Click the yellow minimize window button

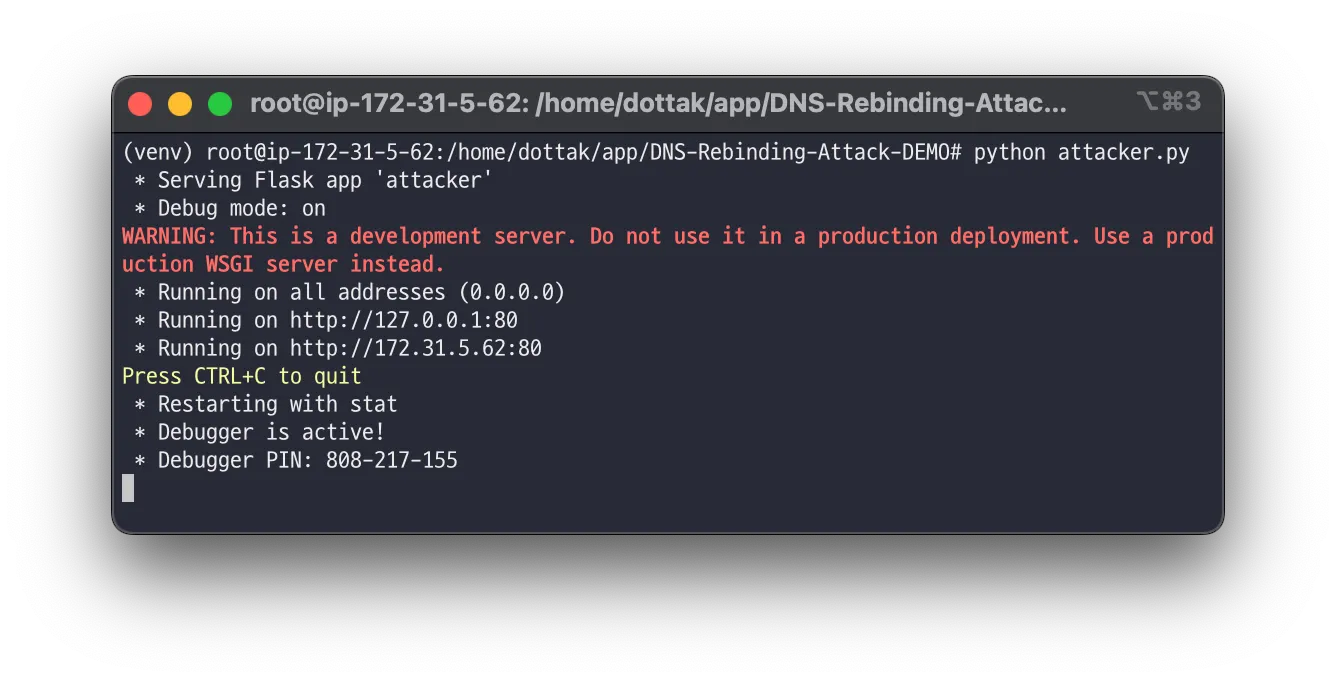(x=180, y=104)
